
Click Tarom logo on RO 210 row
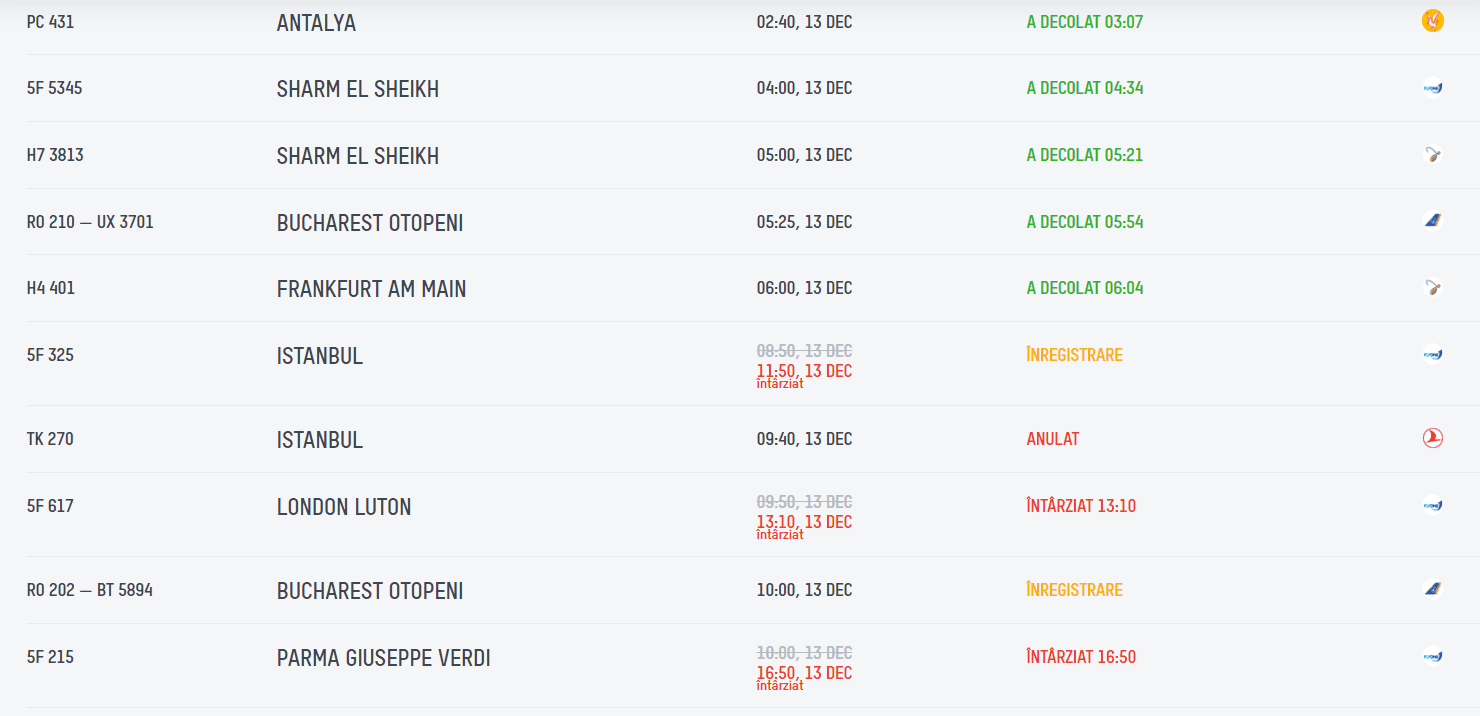click(1432, 221)
